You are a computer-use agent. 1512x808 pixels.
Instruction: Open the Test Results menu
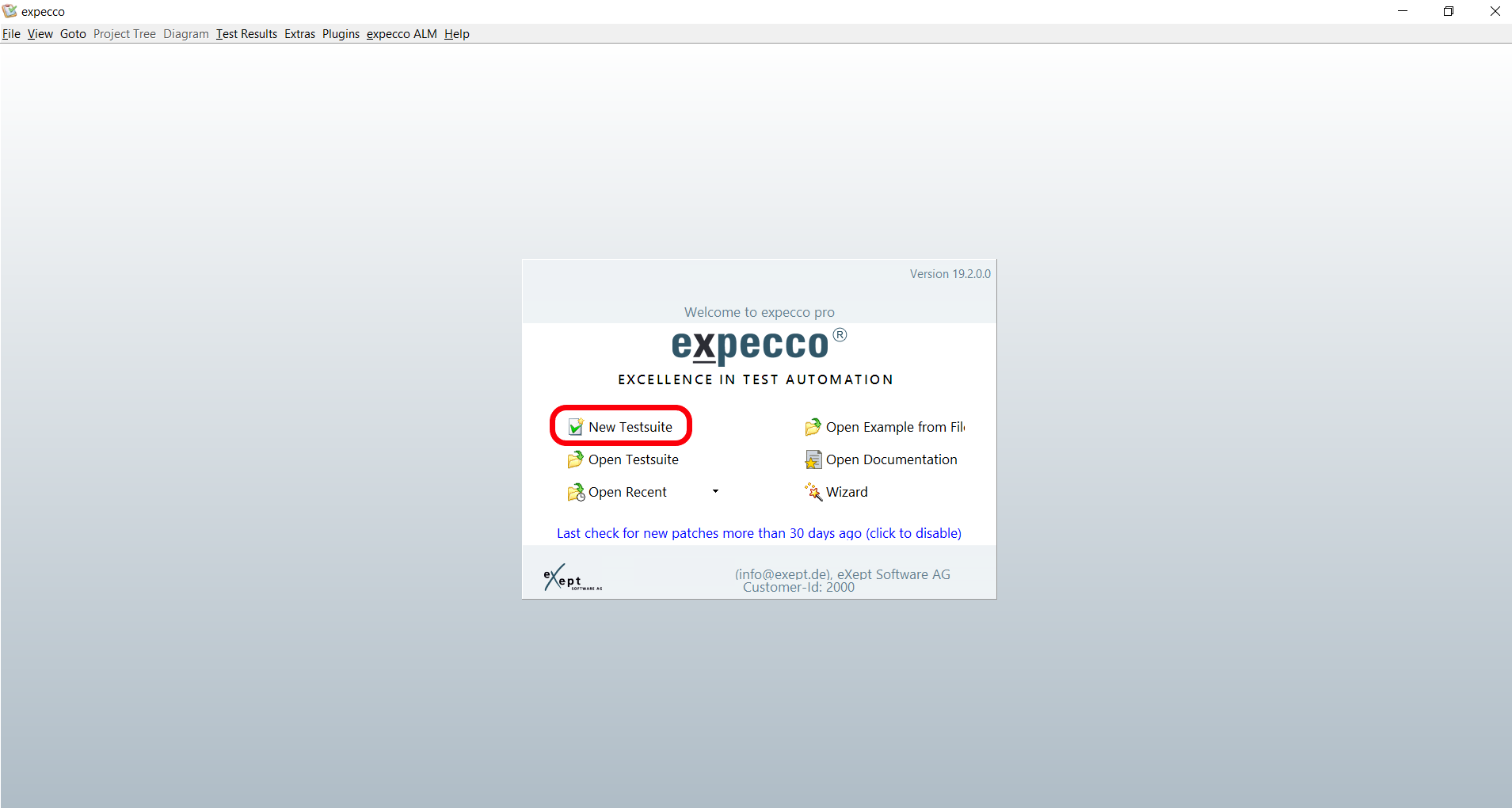click(x=246, y=34)
